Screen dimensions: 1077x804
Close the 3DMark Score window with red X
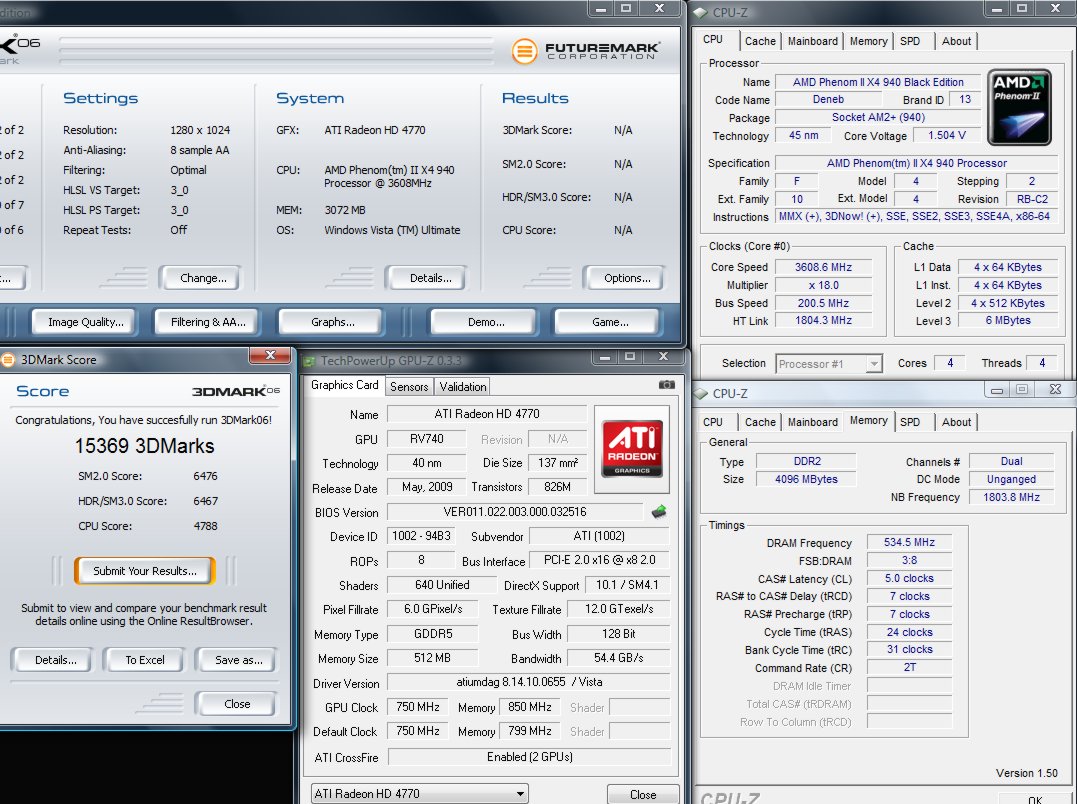[x=271, y=355]
